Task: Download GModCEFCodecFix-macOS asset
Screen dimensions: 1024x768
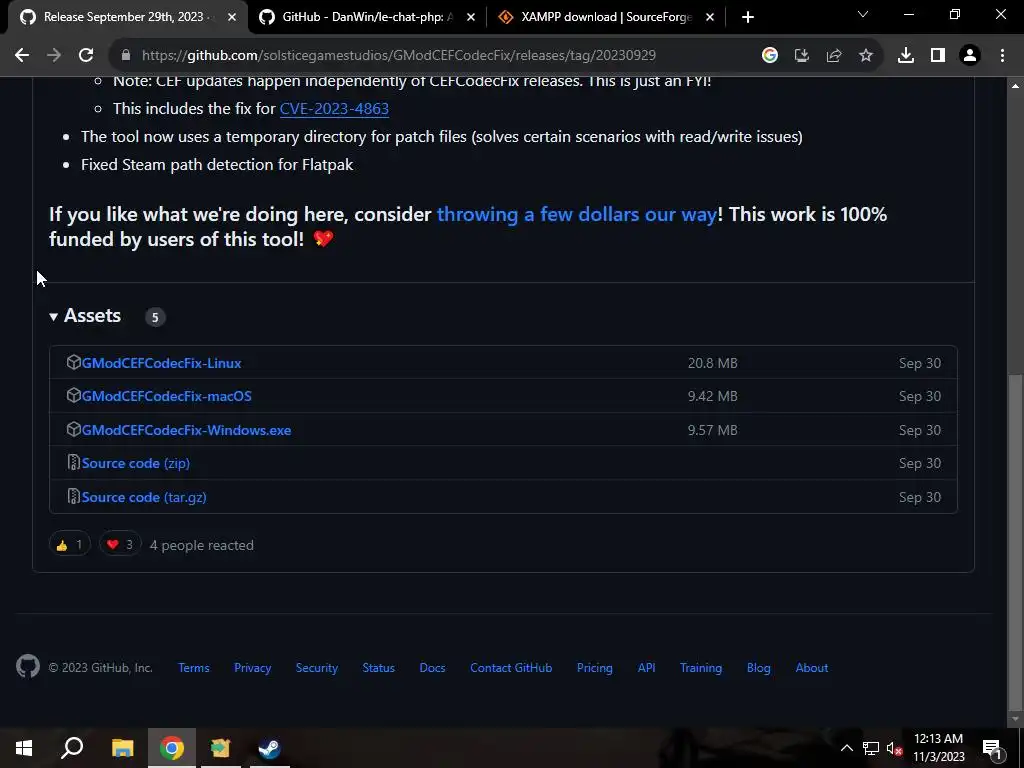Action: click(x=167, y=396)
